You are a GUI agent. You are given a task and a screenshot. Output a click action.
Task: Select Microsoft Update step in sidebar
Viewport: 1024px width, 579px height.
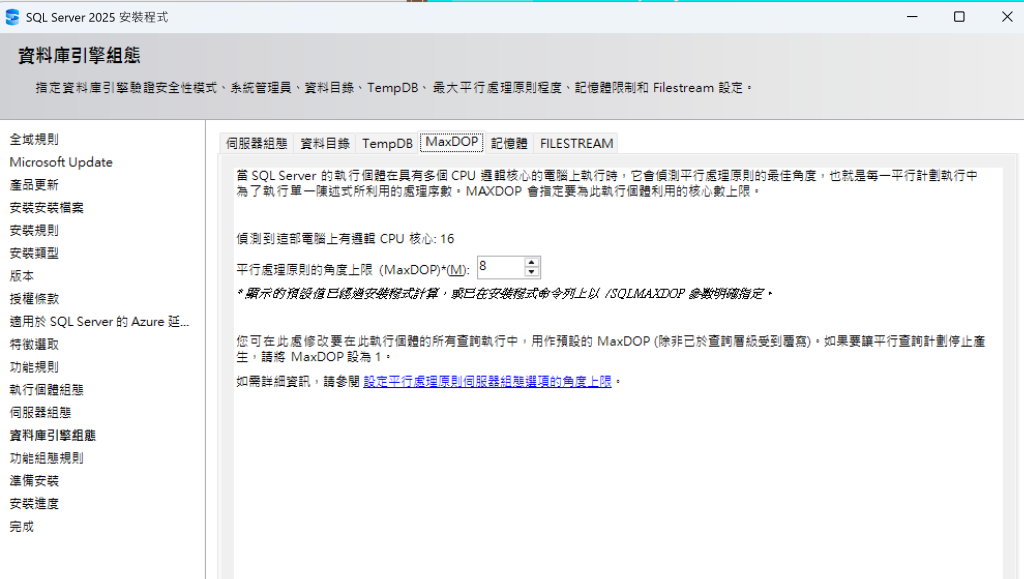(x=61, y=162)
